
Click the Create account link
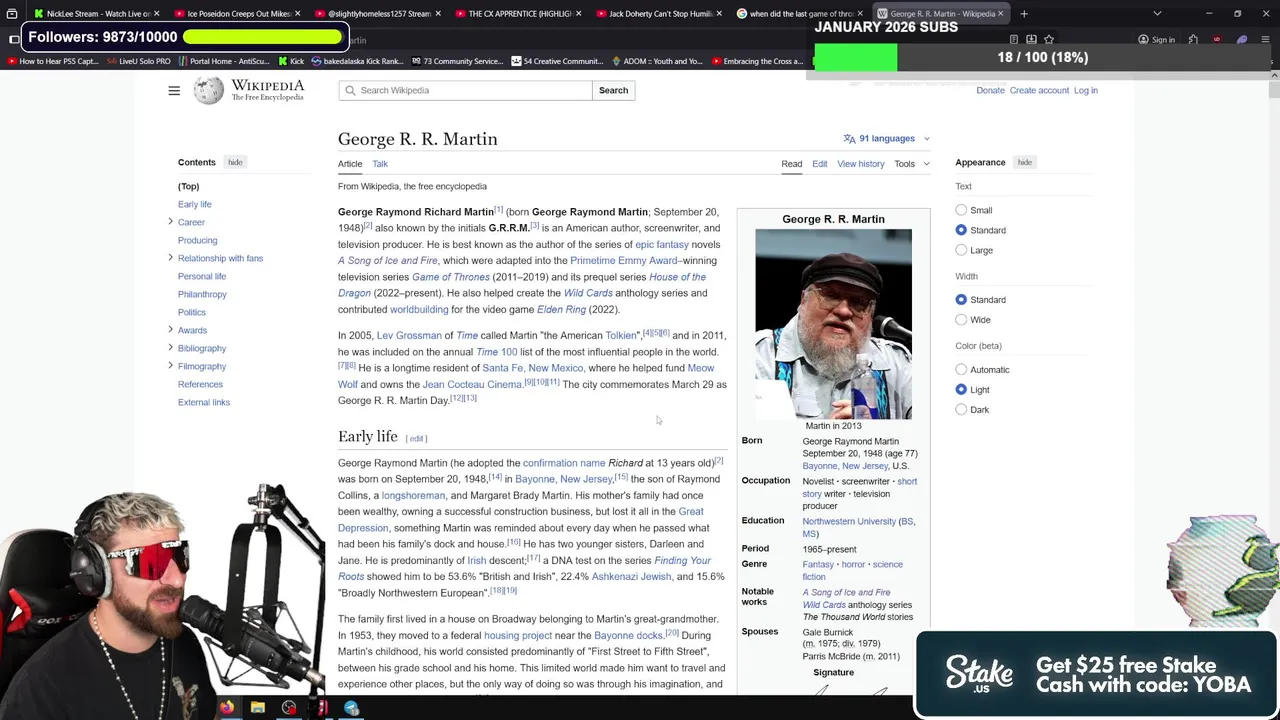(1039, 91)
